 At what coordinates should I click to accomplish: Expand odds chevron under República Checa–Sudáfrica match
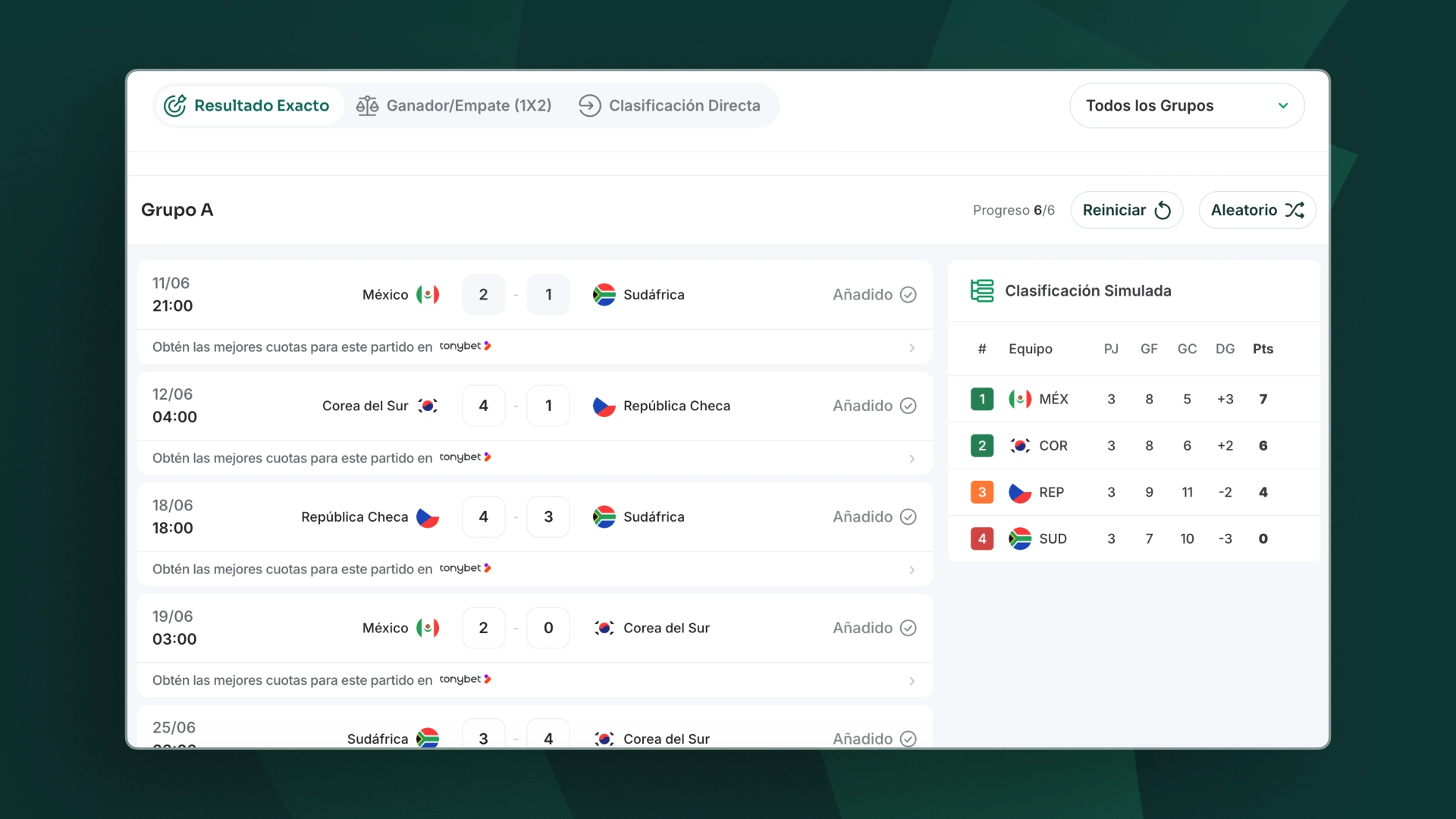pyautogui.click(x=912, y=570)
